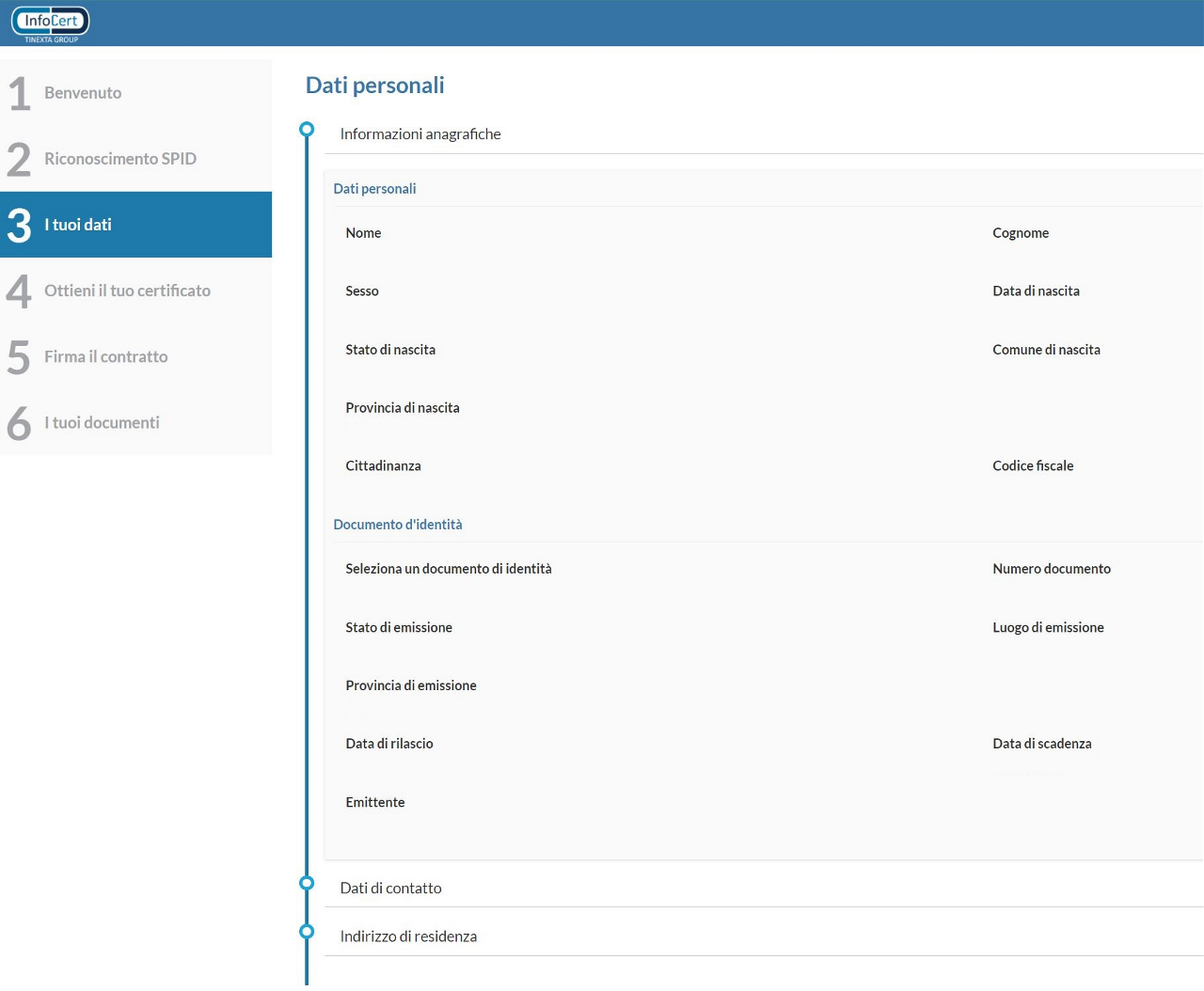
Task: Click the Dati di contatto timeline circle
Action: [307, 883]
